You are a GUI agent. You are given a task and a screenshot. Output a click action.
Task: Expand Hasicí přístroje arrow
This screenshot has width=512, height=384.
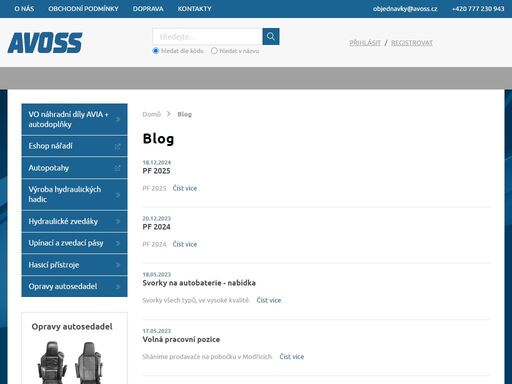tap(118, 265)
